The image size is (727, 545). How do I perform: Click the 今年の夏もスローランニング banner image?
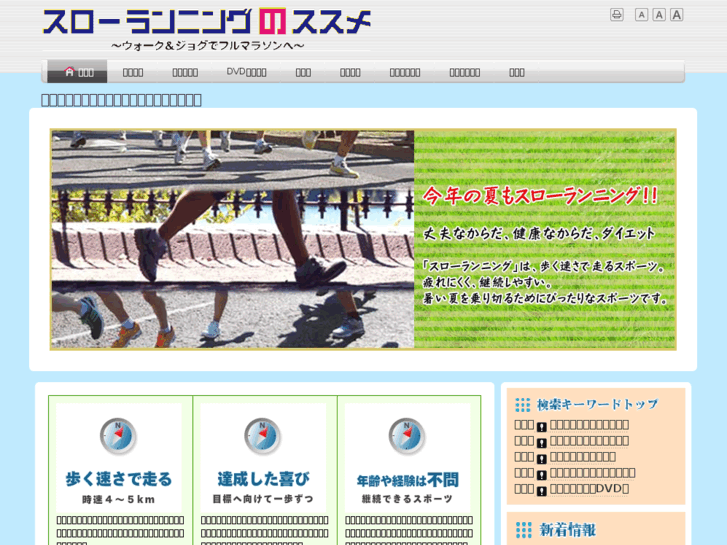363,239
